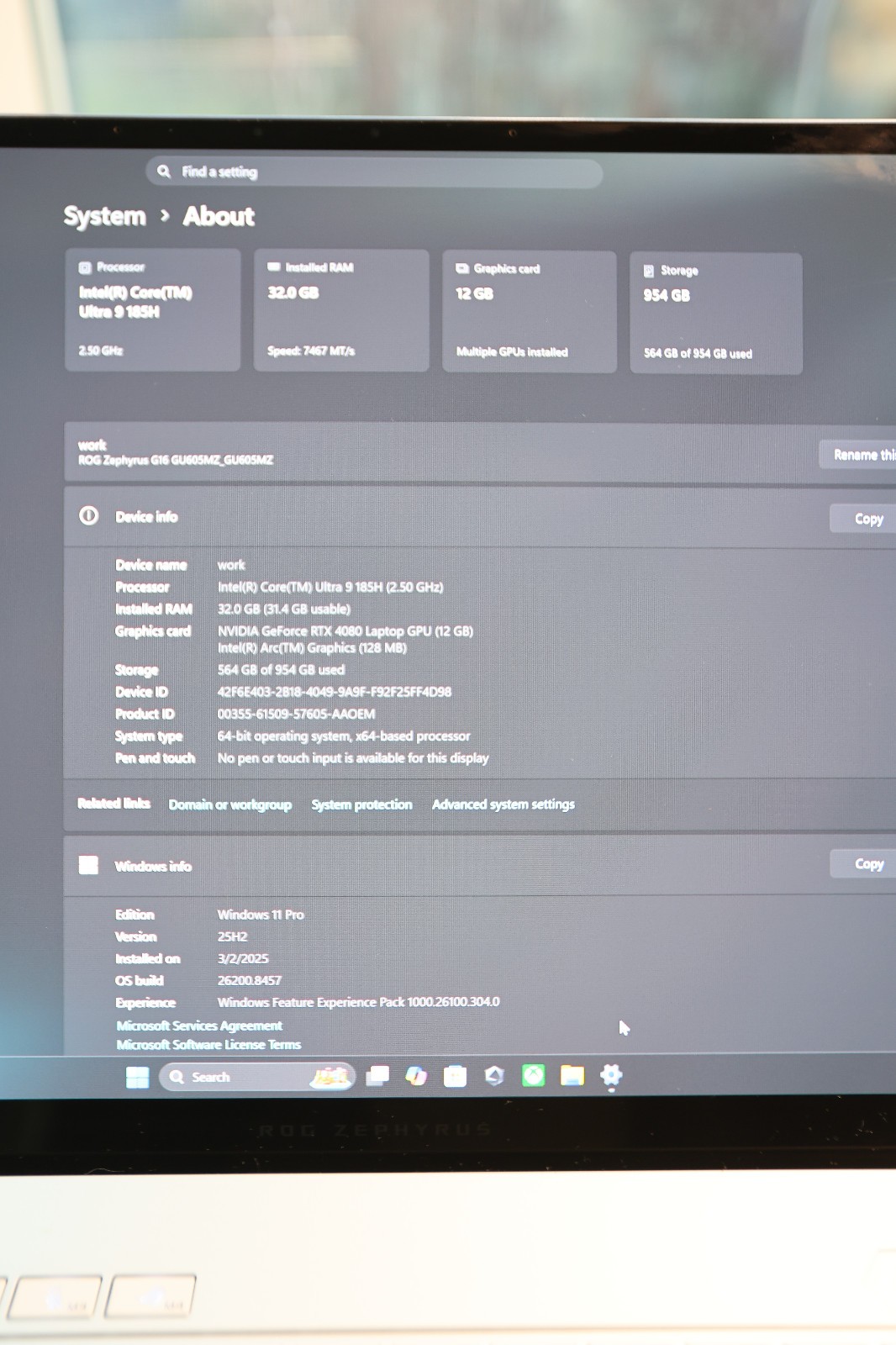Screen dimensions: 896x1345
Task: Click the Settings gear on the taskbar
Action: [x=611, y=1075]
